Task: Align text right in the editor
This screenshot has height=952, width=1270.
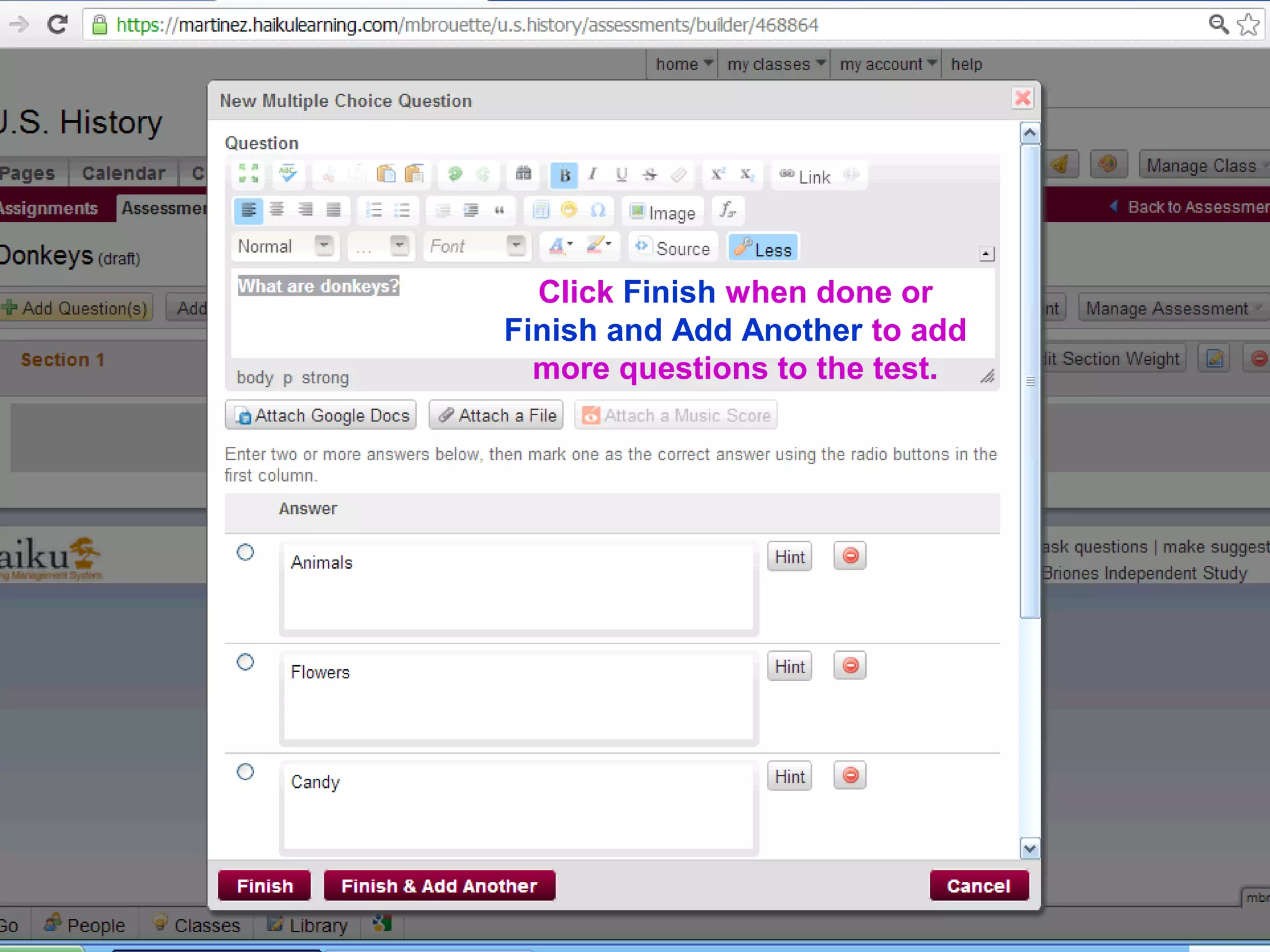Action: point(305,210)
